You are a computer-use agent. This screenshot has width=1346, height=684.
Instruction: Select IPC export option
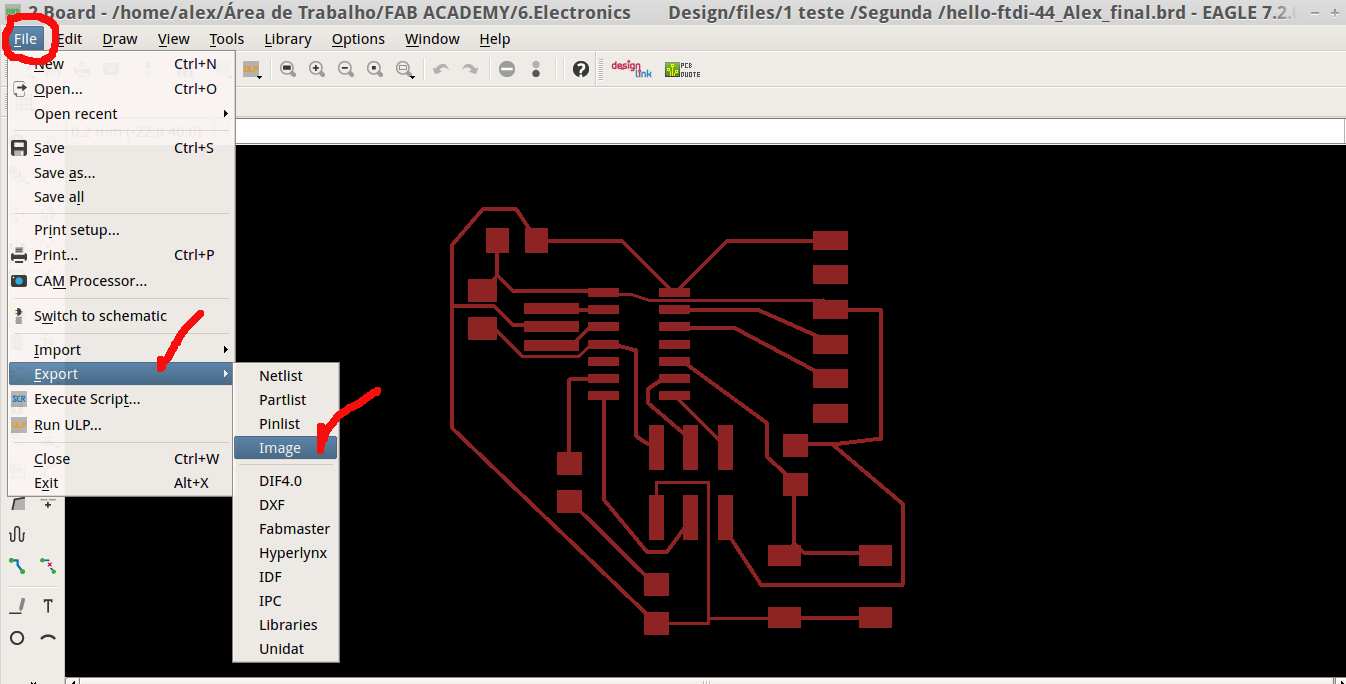click(286, 601)
